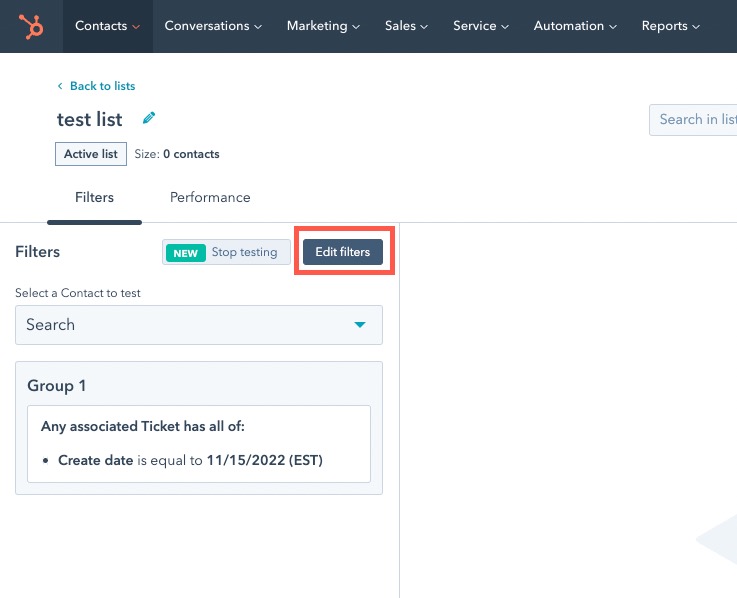Click the back arrow near Back to lists
Image resolution: width=737 pixels, height=598 pixels.
(60, 86)
